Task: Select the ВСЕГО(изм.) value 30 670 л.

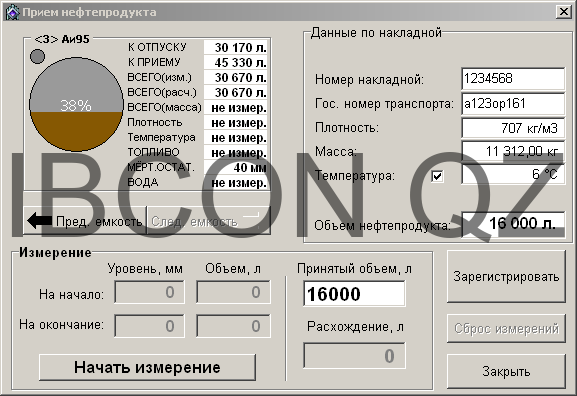Action: tap(236, 78)
